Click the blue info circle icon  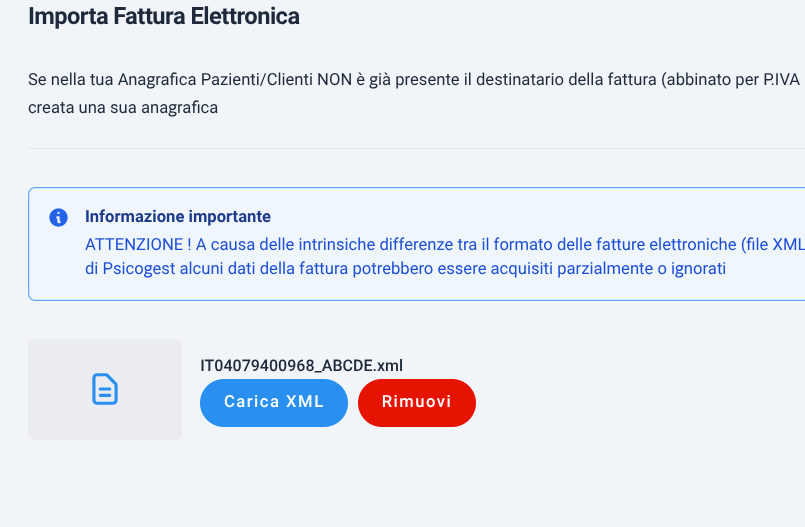(59, 217)
